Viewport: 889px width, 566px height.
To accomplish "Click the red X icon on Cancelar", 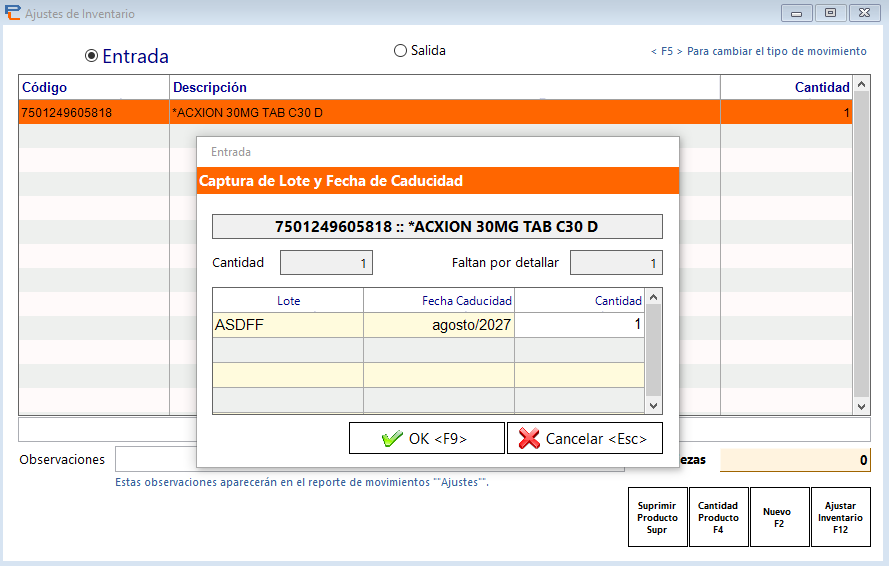I will (529, 438).
